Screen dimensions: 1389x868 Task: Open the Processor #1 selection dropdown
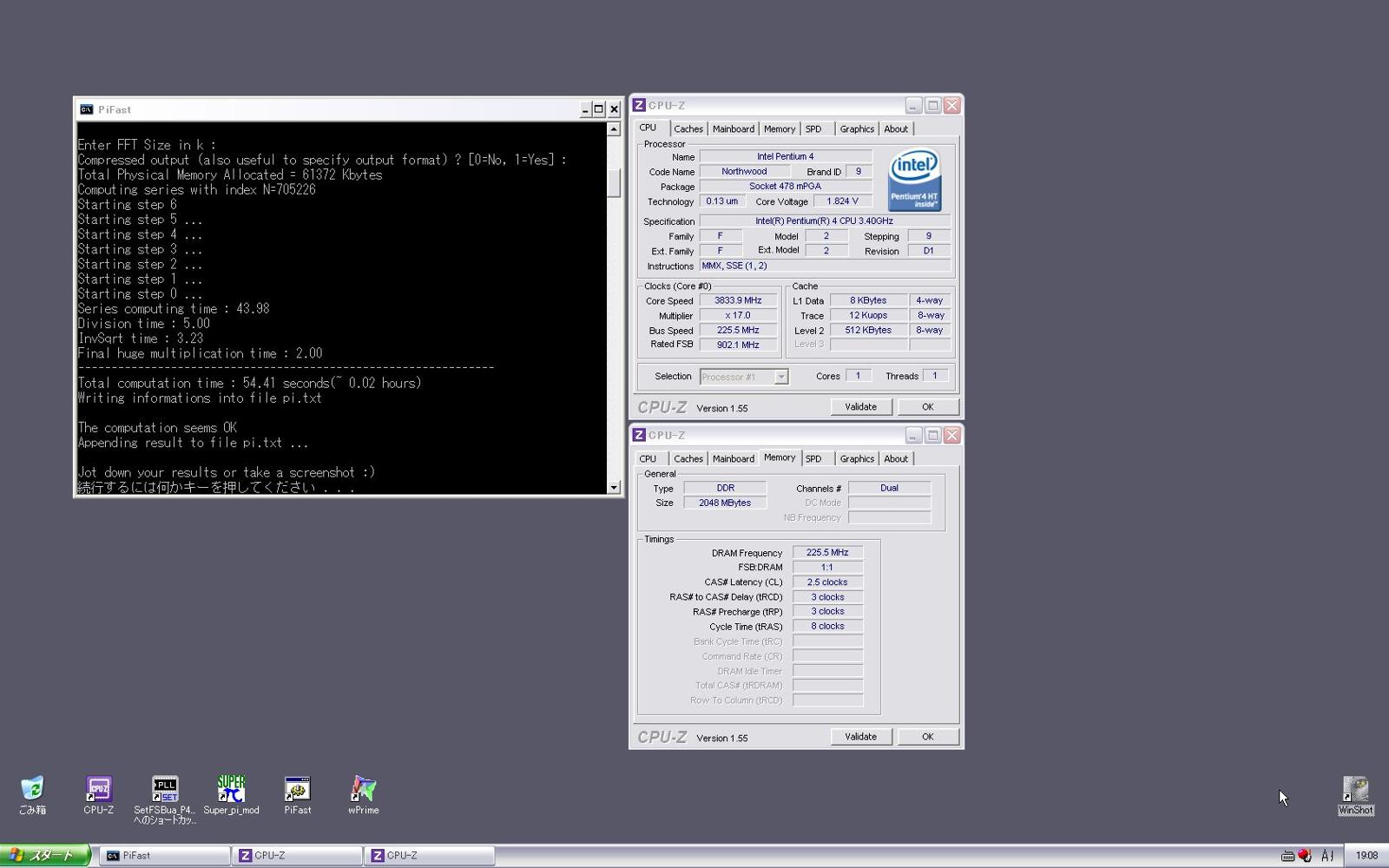744,377
